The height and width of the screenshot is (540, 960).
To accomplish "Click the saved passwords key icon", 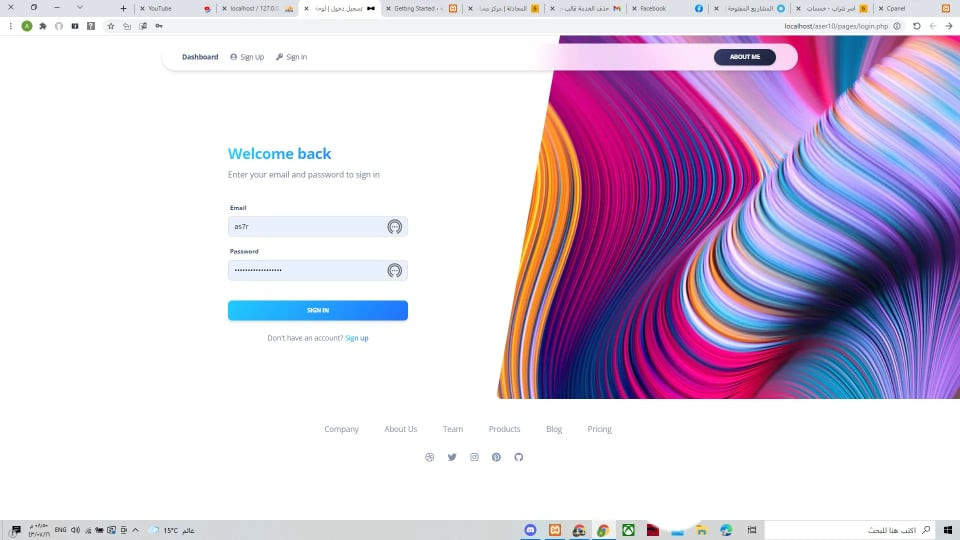I will click(x=159, y=26).
